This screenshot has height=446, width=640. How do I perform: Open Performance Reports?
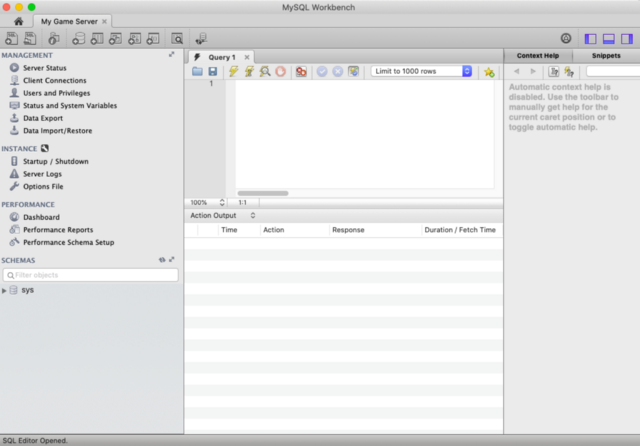click(58, 230)
